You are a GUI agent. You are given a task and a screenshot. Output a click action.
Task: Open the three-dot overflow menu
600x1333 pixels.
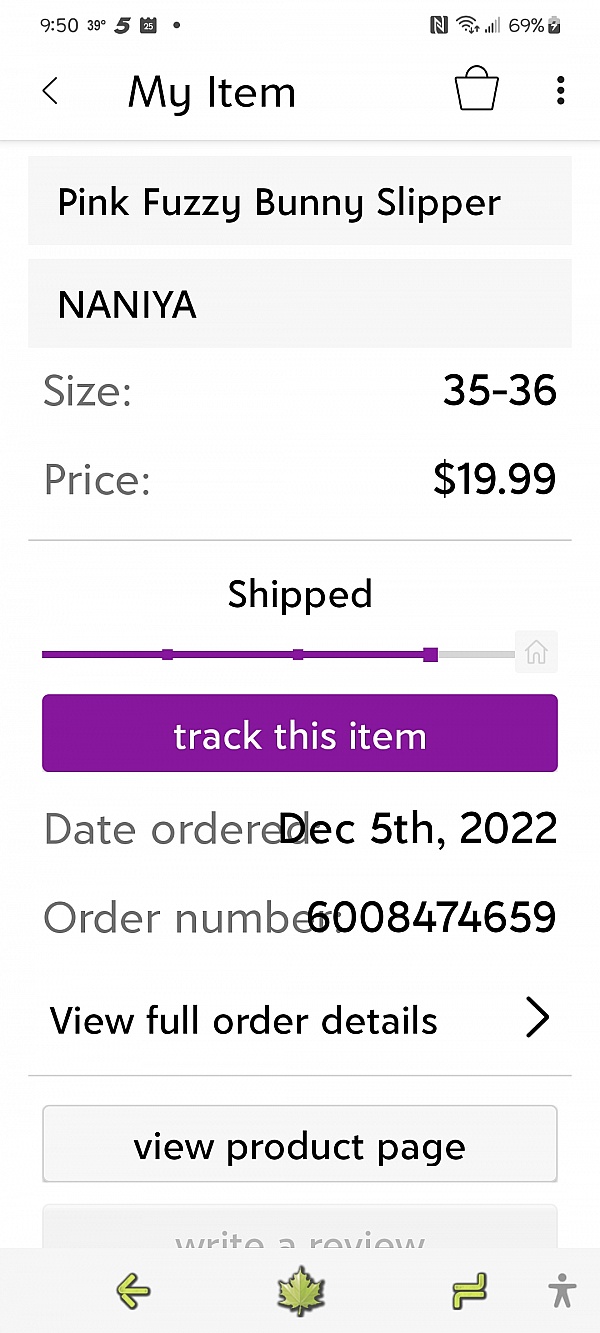(560, 91)
